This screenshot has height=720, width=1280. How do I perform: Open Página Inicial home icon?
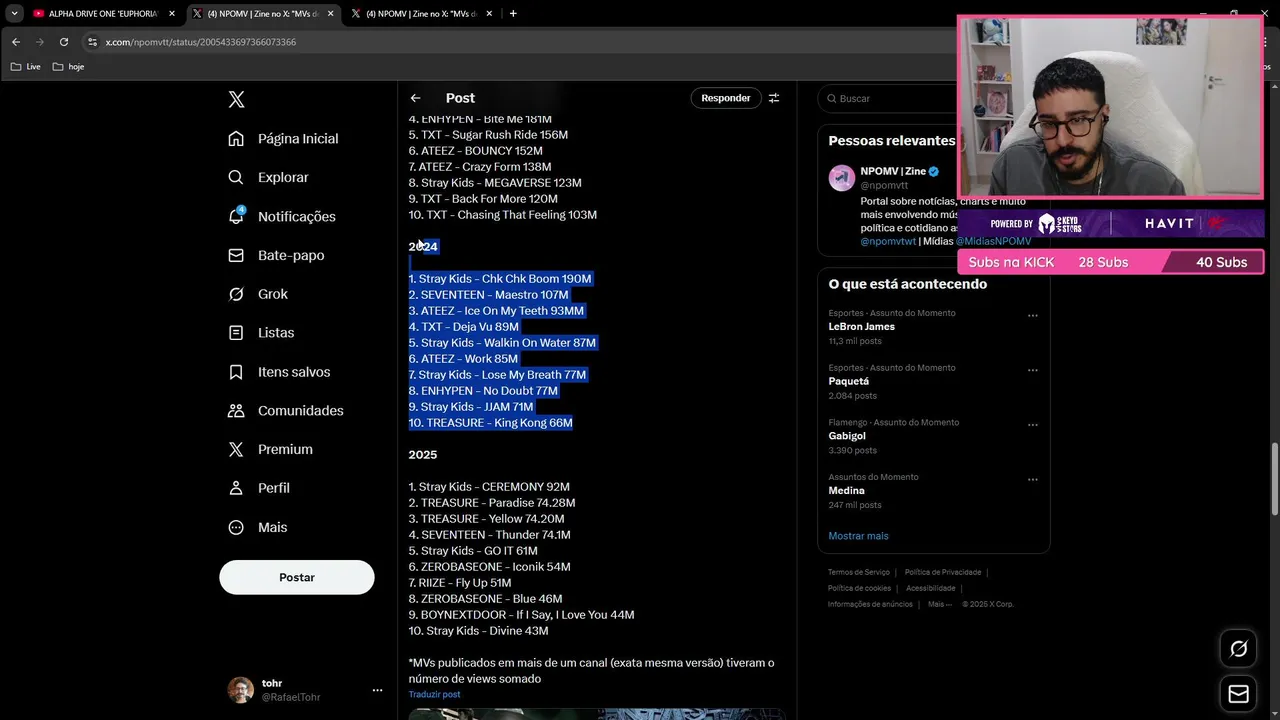[x=236, y=138]
